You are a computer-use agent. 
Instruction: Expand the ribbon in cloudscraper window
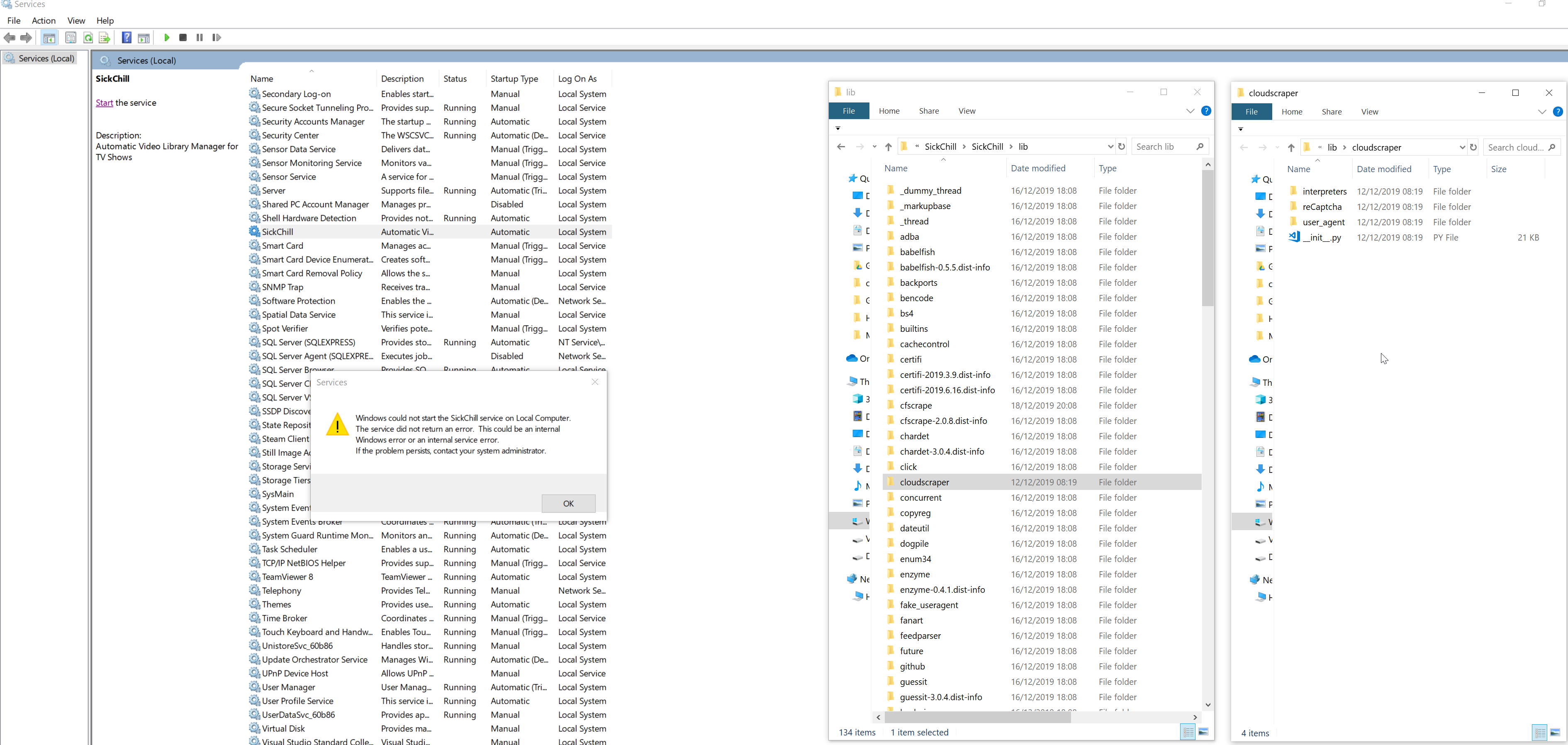click(1542, 112)
